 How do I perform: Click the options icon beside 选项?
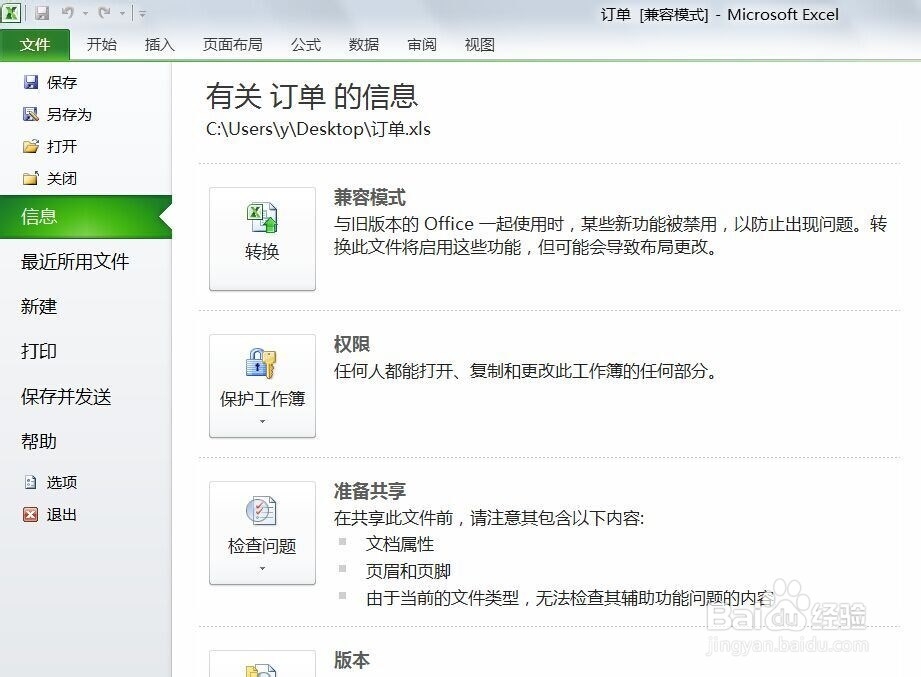click(x=31, y=482)
